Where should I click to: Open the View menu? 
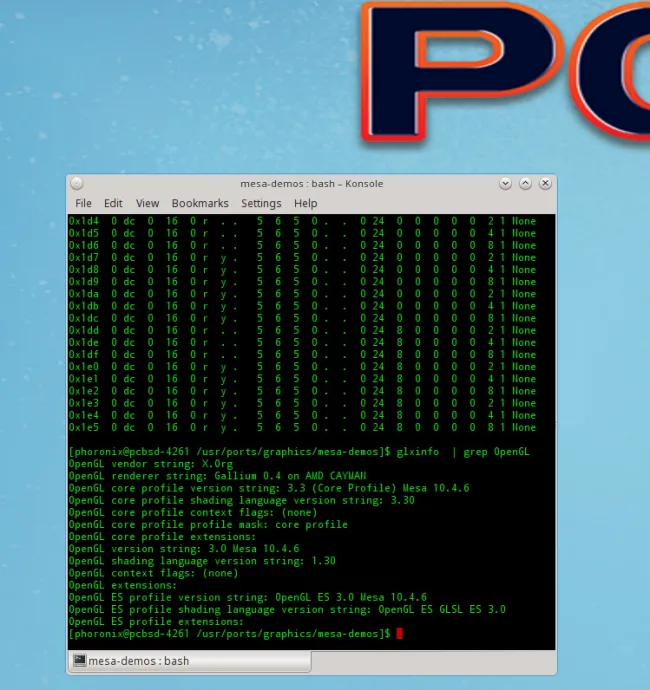(x=147, y=203)
